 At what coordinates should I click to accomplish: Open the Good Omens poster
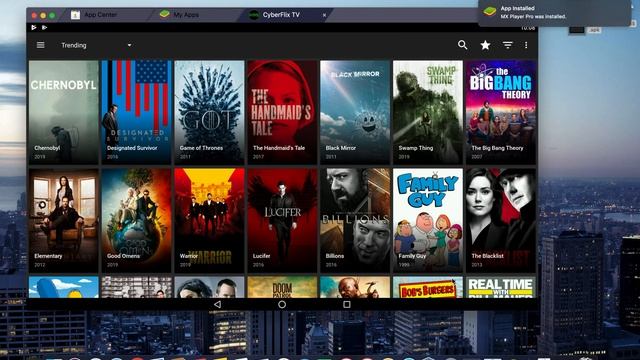pyautogui.click(x=136, y=220)
